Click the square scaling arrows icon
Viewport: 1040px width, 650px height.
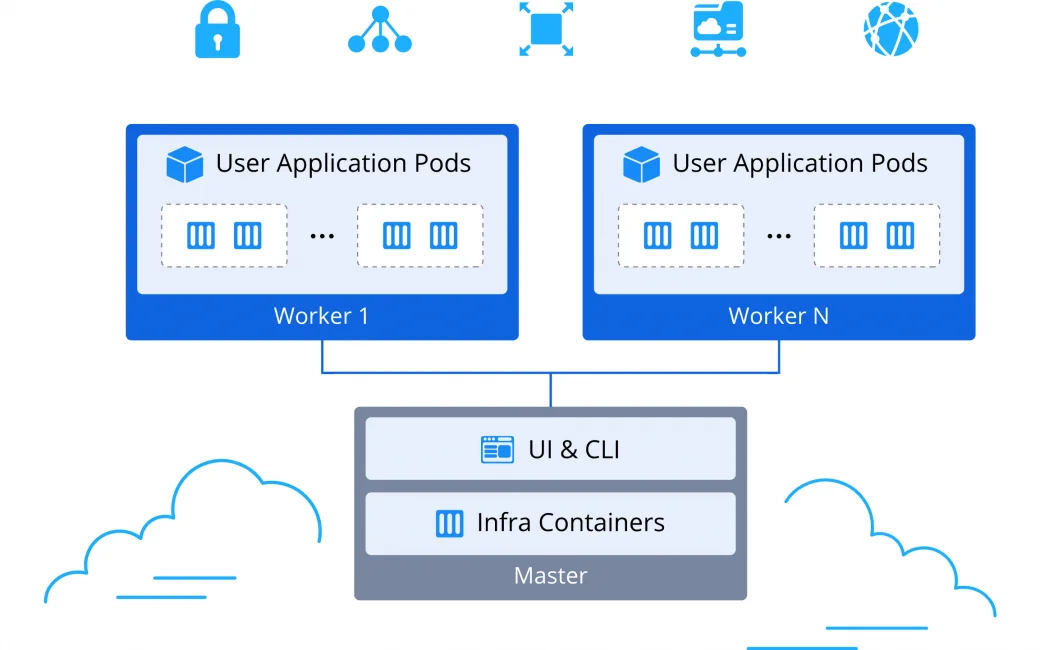point(546,29)
